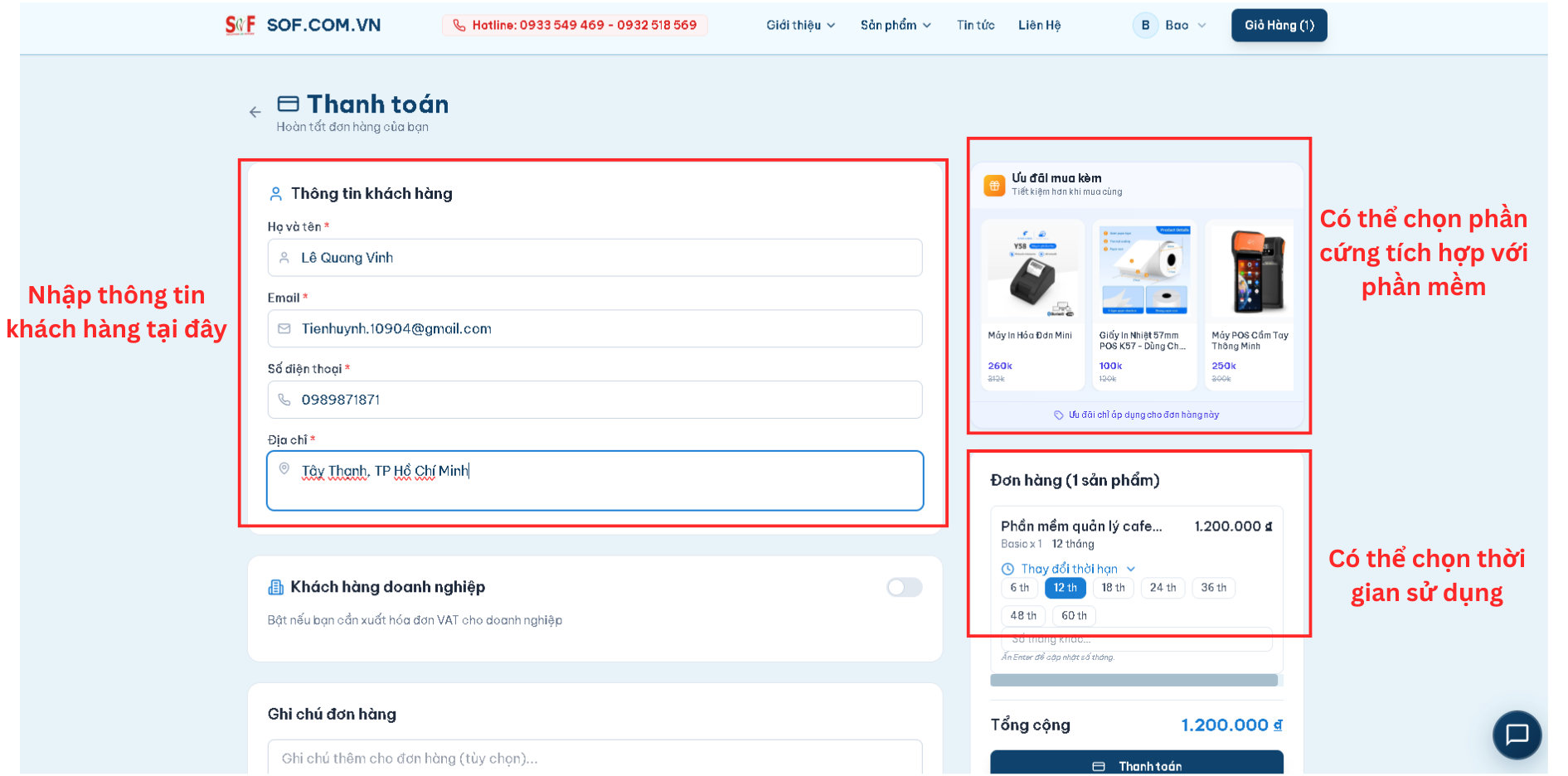
Task: Open the Giới thiệu dropdown menu
Action: pos(800,26)
